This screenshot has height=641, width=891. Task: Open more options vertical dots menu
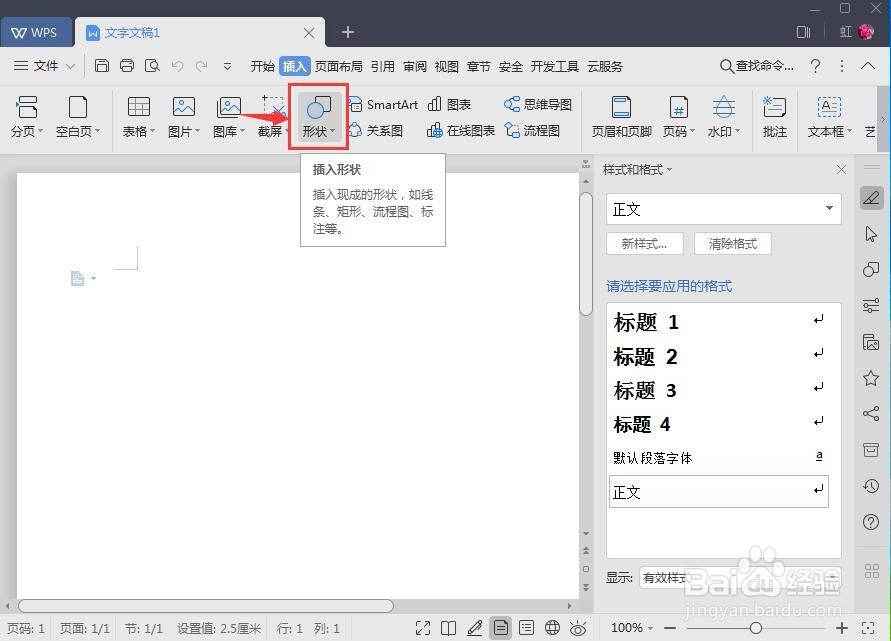pos(842,66)
